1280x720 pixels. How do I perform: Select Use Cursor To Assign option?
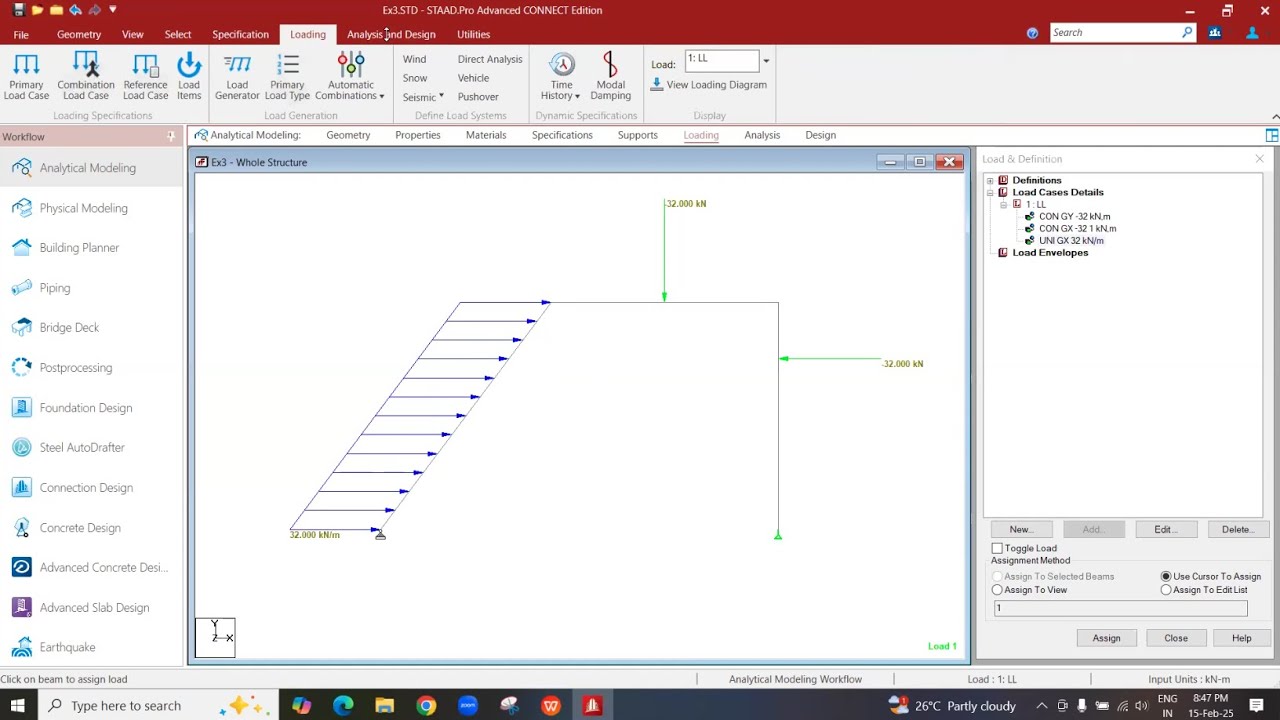coord(1166,577)
